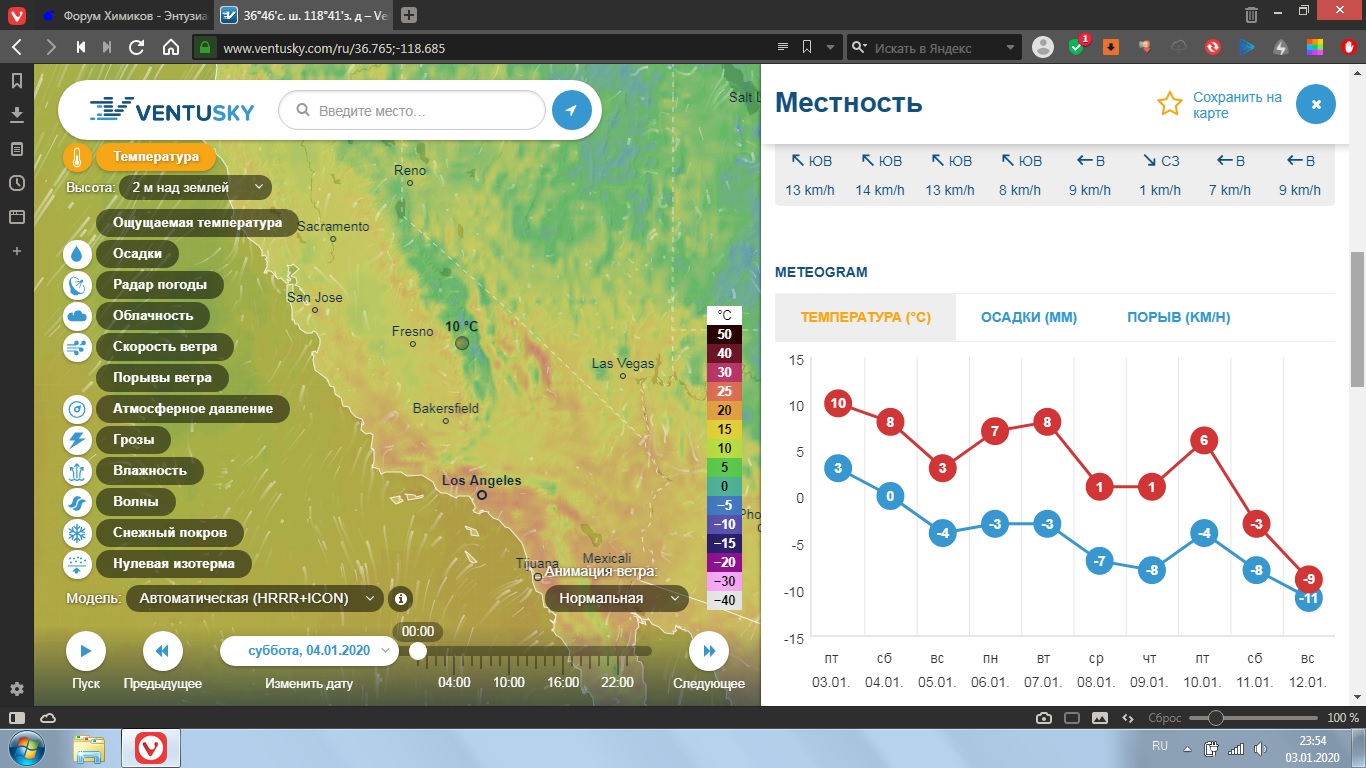Click the locate-me arrow button
This screenshot has height=768, width=1366.
pos(571,111)
